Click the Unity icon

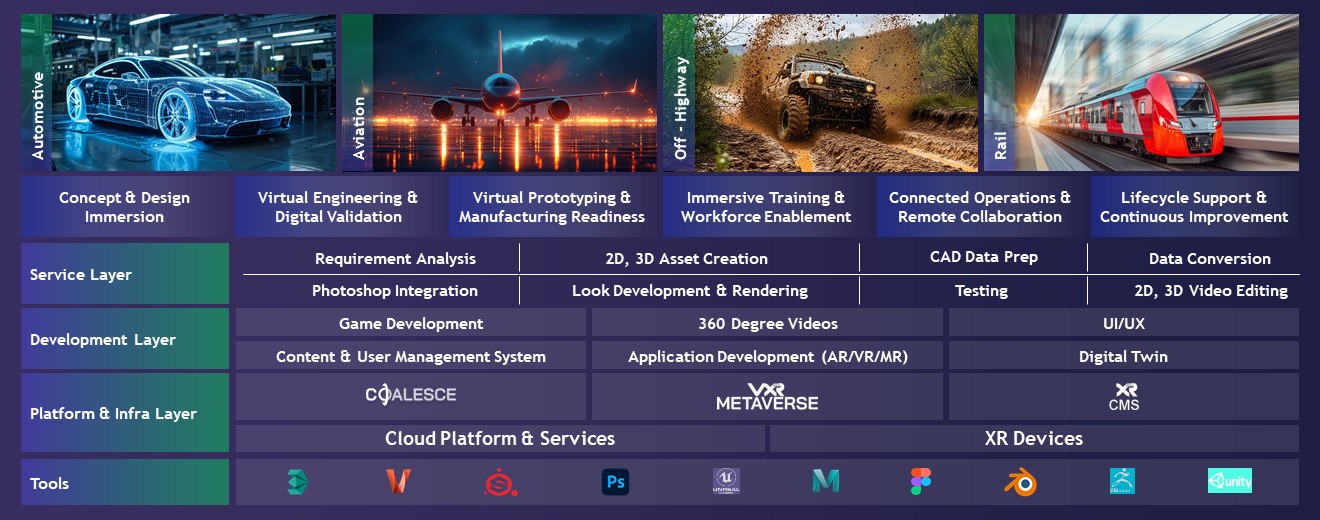(1229, 481)
